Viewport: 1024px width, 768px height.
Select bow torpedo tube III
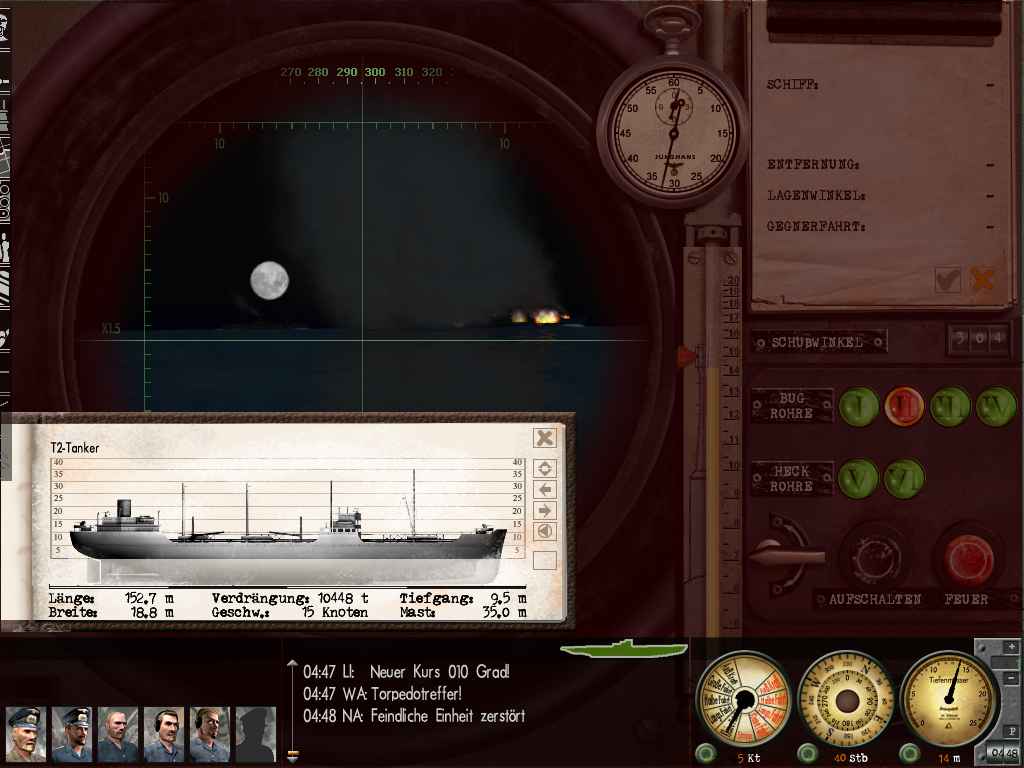click(950, 406)
